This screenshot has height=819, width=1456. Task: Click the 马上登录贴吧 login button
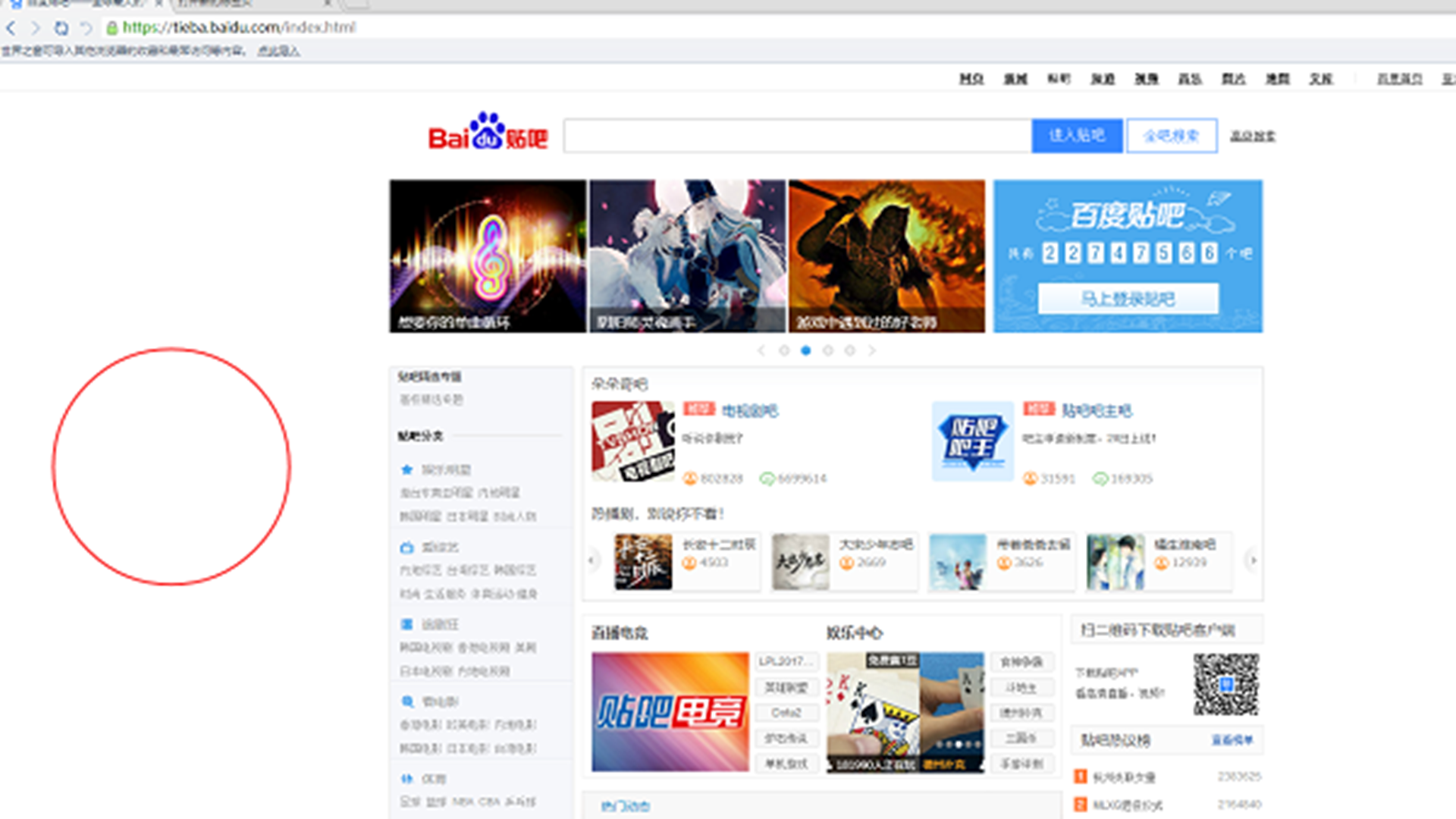[1128, 299]
